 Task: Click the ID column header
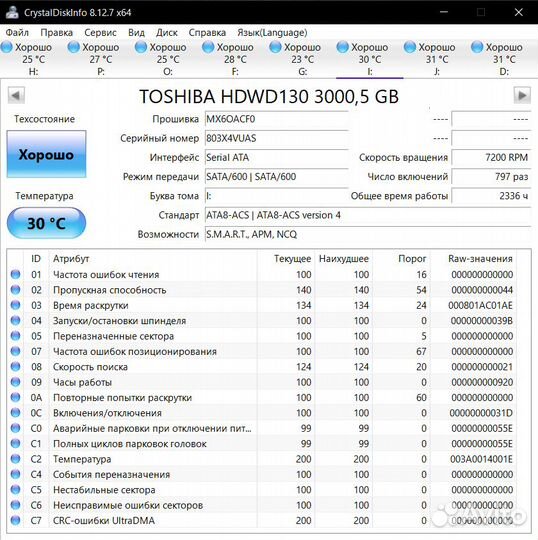(36, 259)
